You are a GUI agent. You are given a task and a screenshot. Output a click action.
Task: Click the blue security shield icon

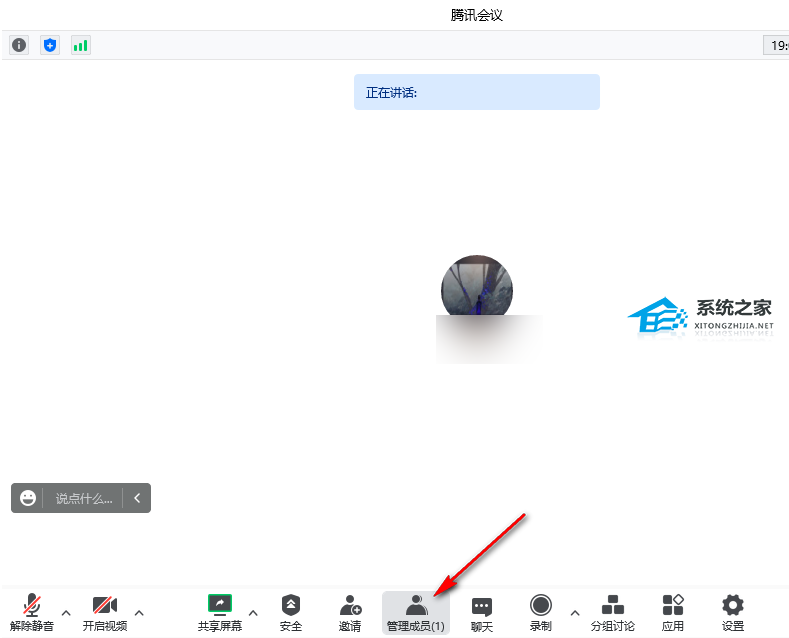50,45
